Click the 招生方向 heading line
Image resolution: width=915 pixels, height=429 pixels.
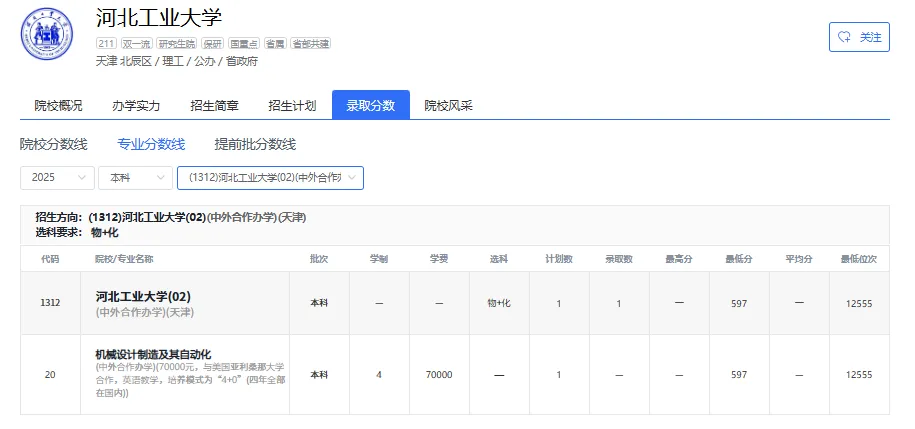coord(171,217)
